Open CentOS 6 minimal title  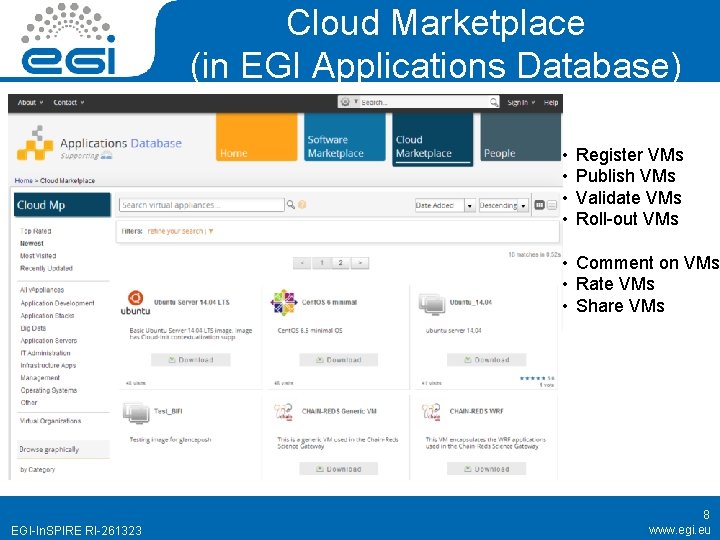[x=329, y=302]
